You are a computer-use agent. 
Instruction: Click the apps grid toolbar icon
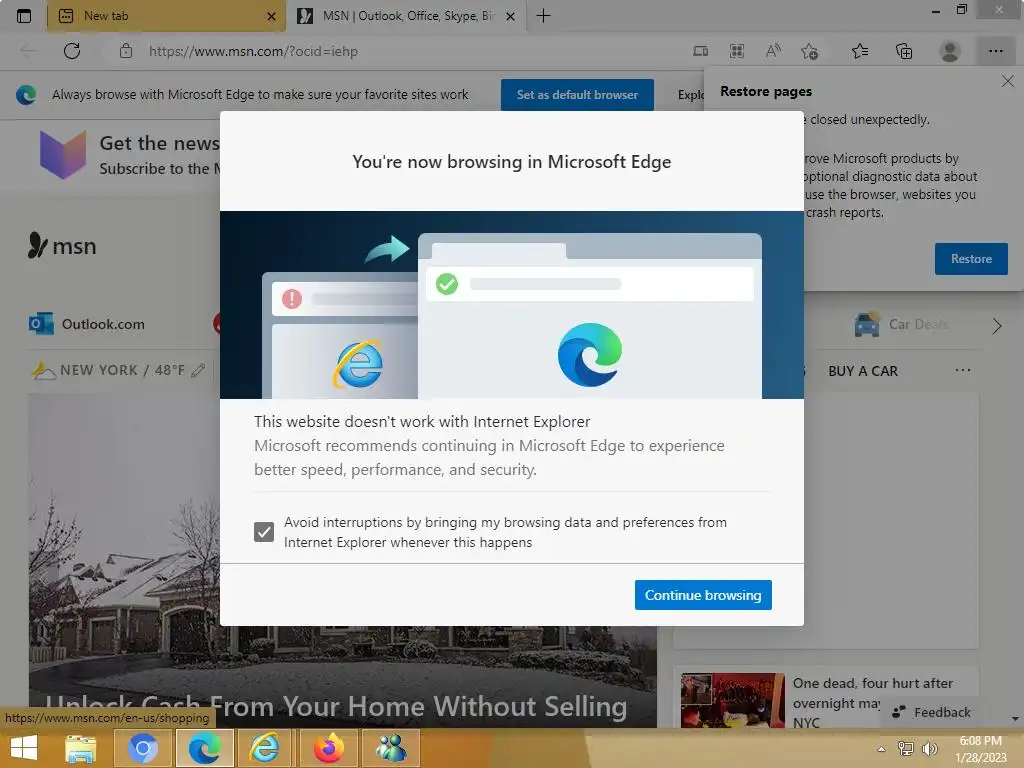click(x=737, y=51)
